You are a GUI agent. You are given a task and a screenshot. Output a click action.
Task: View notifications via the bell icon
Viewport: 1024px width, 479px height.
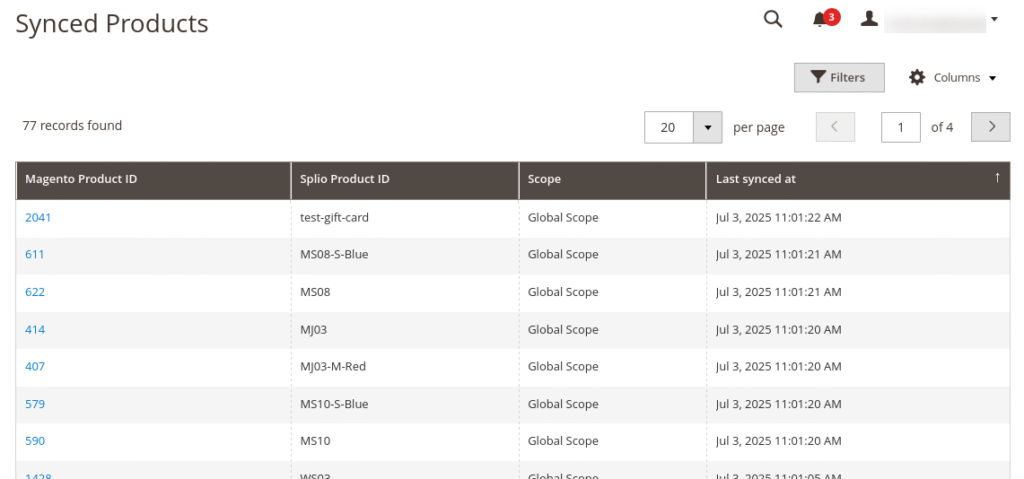(821, 20)
